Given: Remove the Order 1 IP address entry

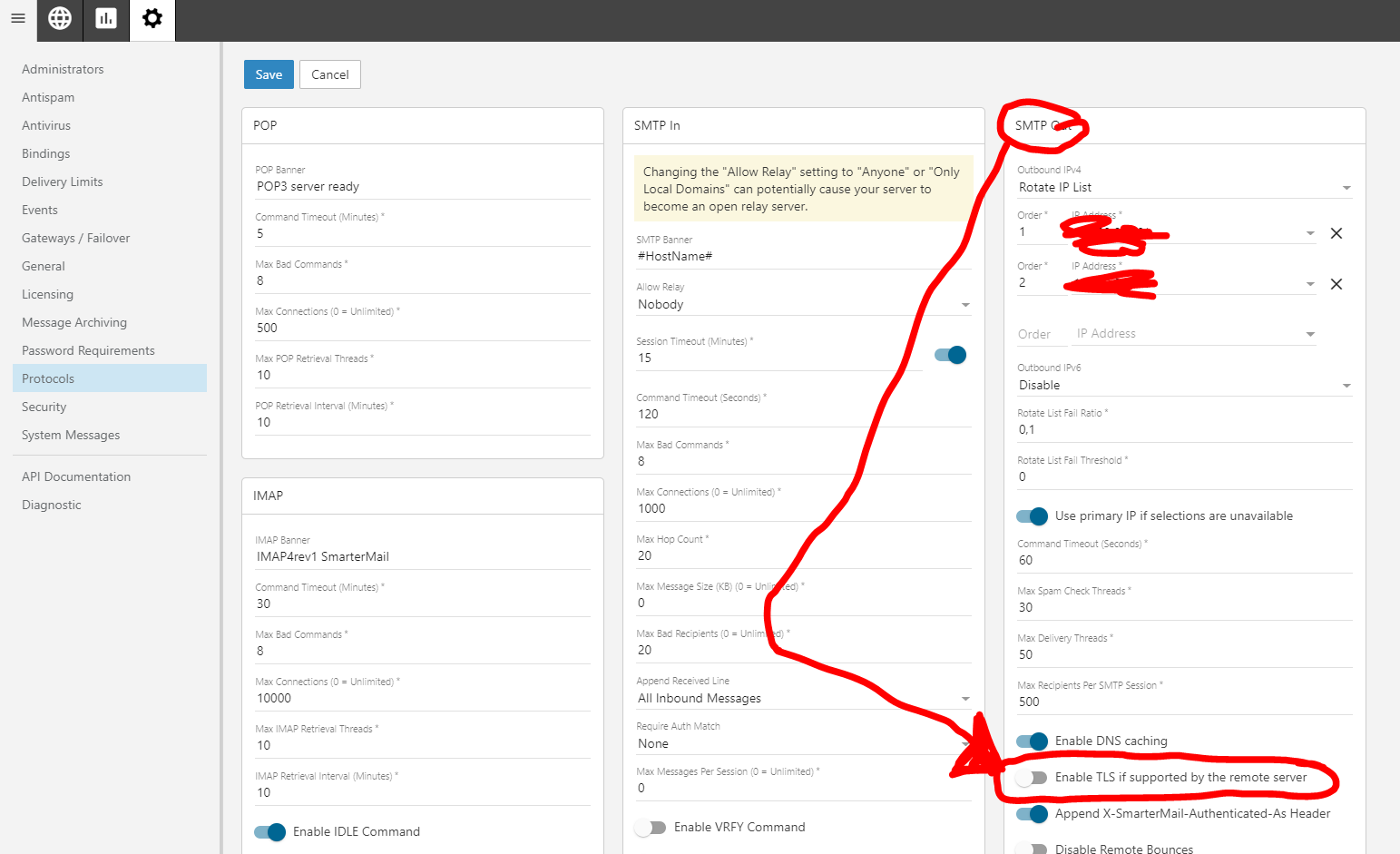Looking at the screenshot, I should point(1336,233).
